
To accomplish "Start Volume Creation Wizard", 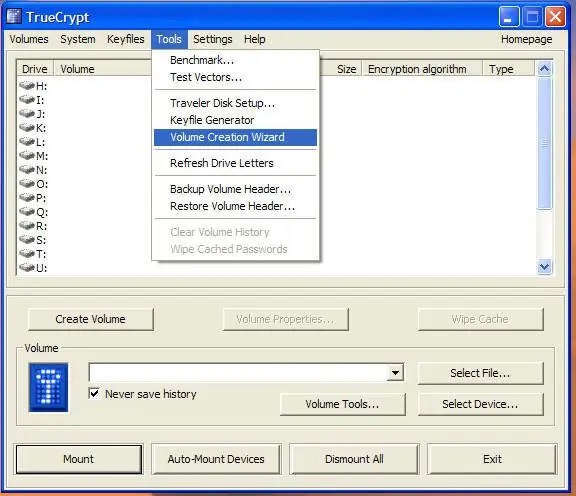I will tap(235, 137).
